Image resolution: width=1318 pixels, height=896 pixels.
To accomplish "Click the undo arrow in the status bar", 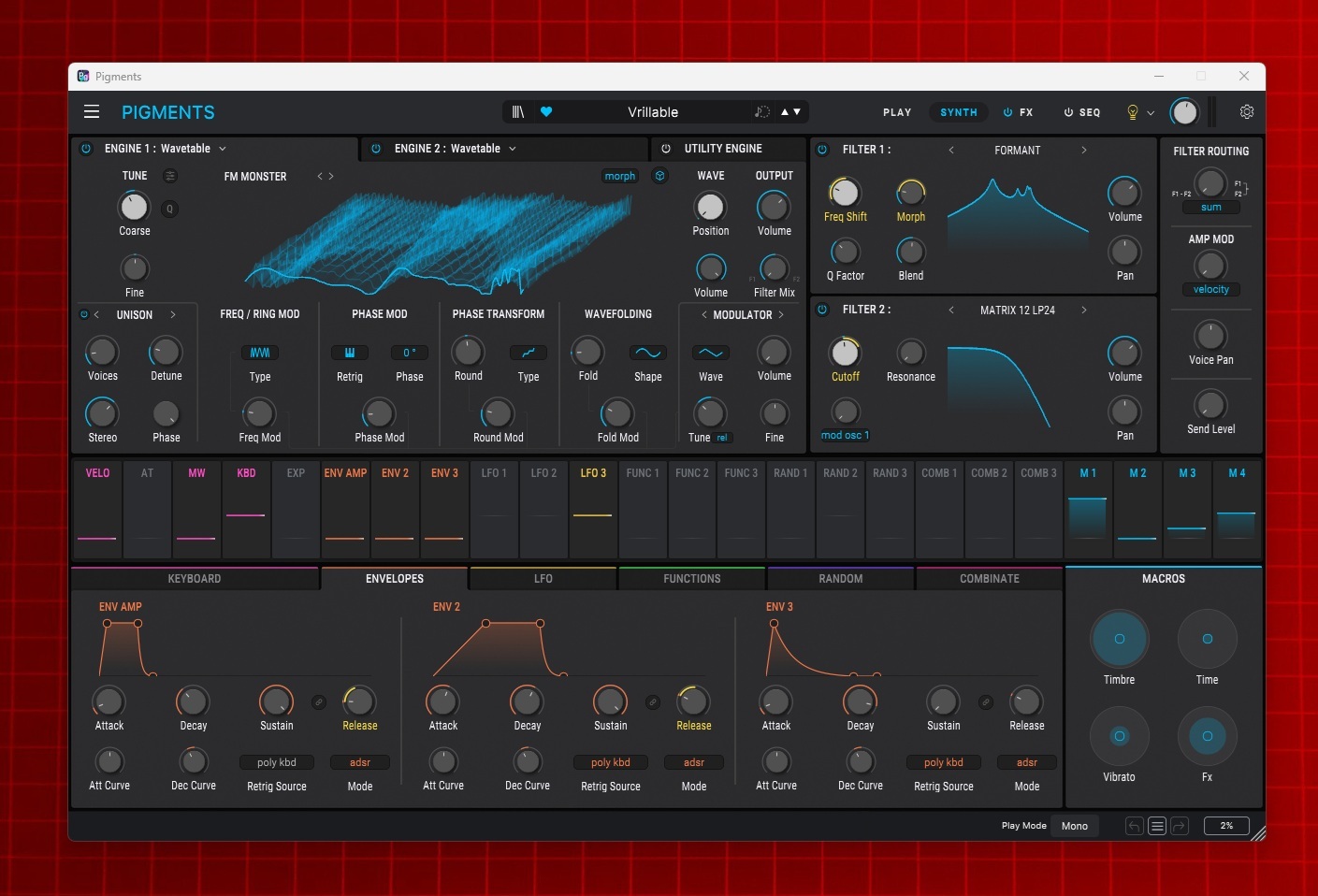I will (x=1135, y=826).
